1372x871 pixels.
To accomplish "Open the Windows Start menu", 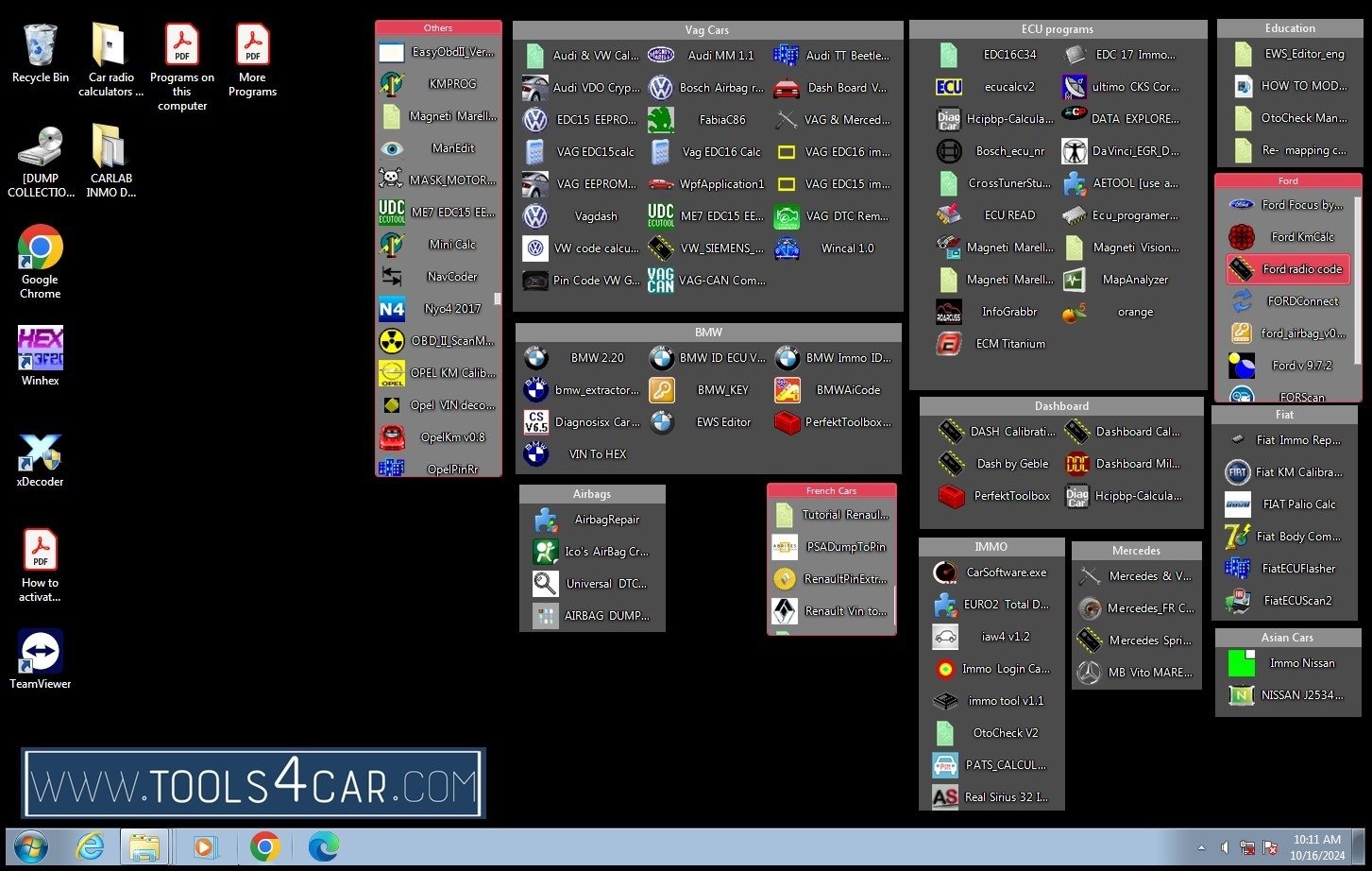I will tap(31, 846).
